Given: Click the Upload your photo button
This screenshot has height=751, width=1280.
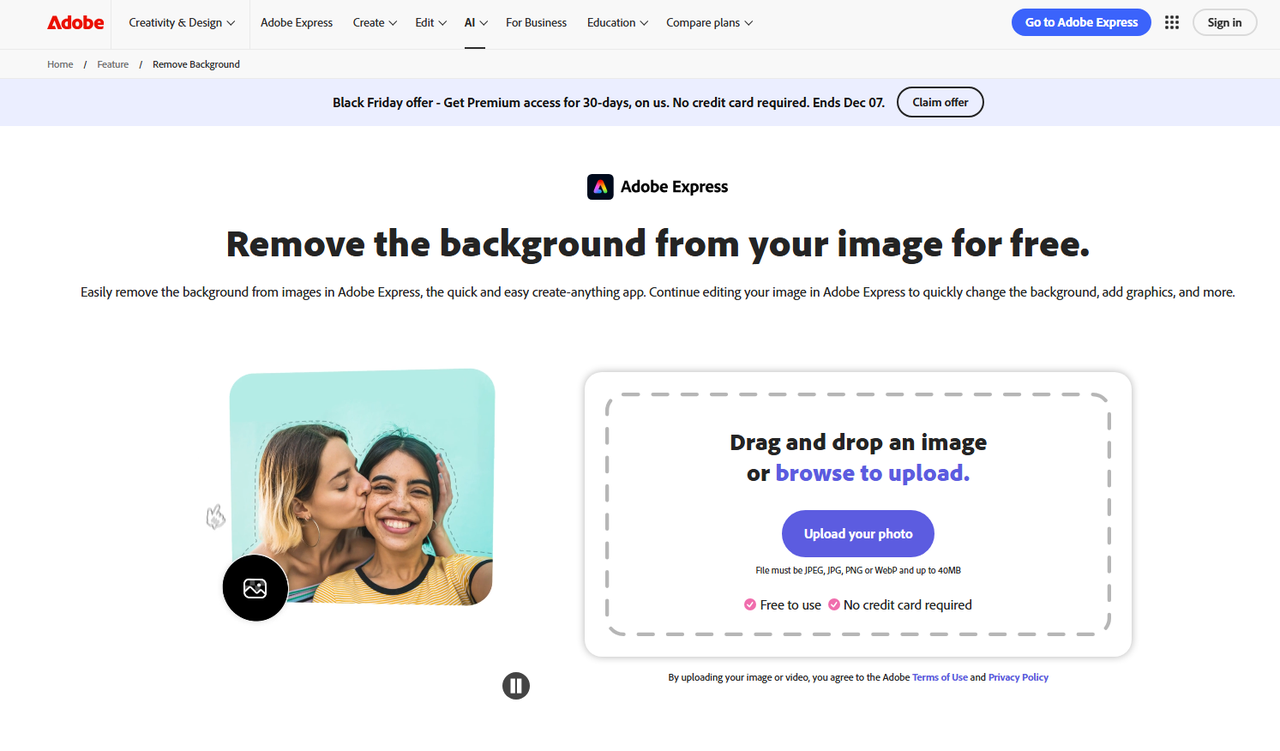Looking at the screenshot, I should coord(858,534).
